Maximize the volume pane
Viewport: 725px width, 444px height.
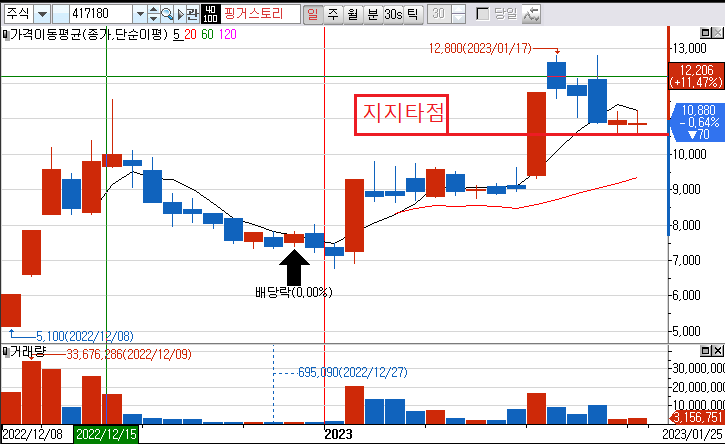[x=706, y=351]
